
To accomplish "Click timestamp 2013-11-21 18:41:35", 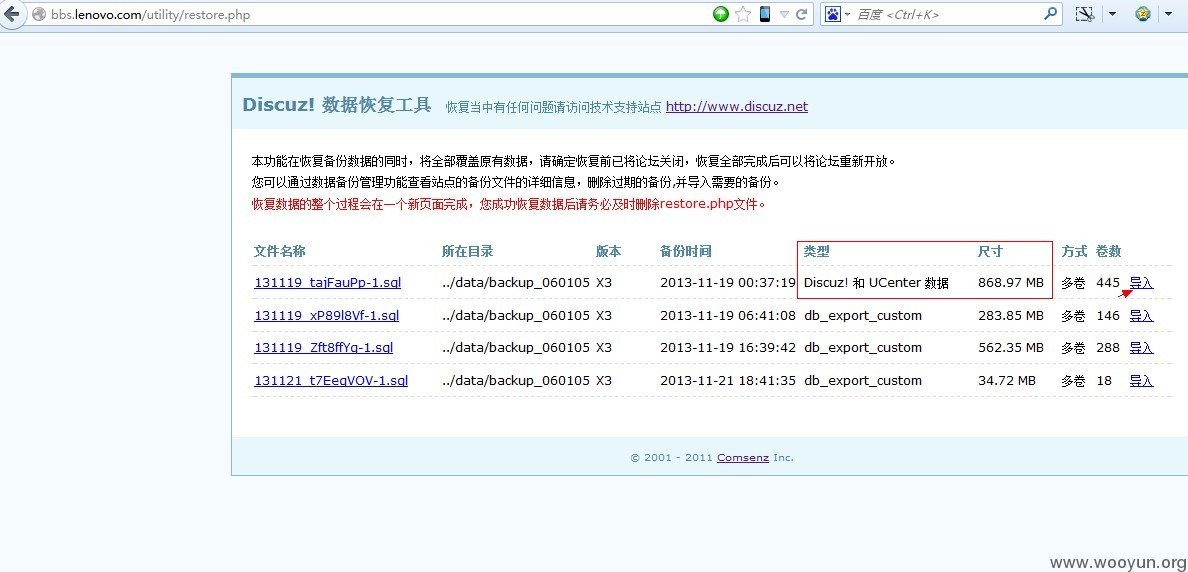I will (728, 380).
